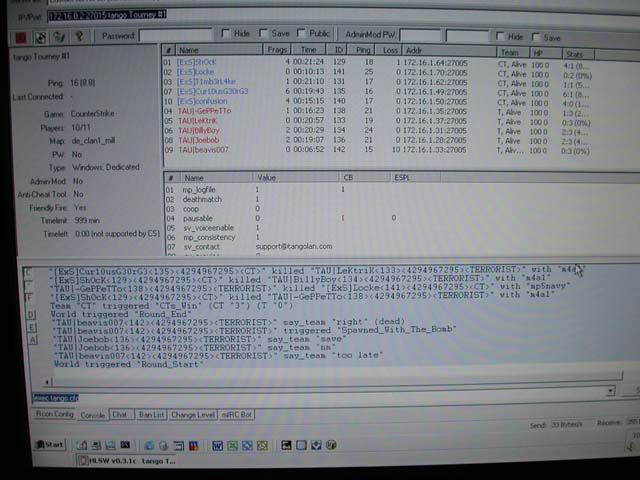This screenshot has height=480, width=640.
Task: Sort player list by Frags column
Action: (x=277, y=50)
